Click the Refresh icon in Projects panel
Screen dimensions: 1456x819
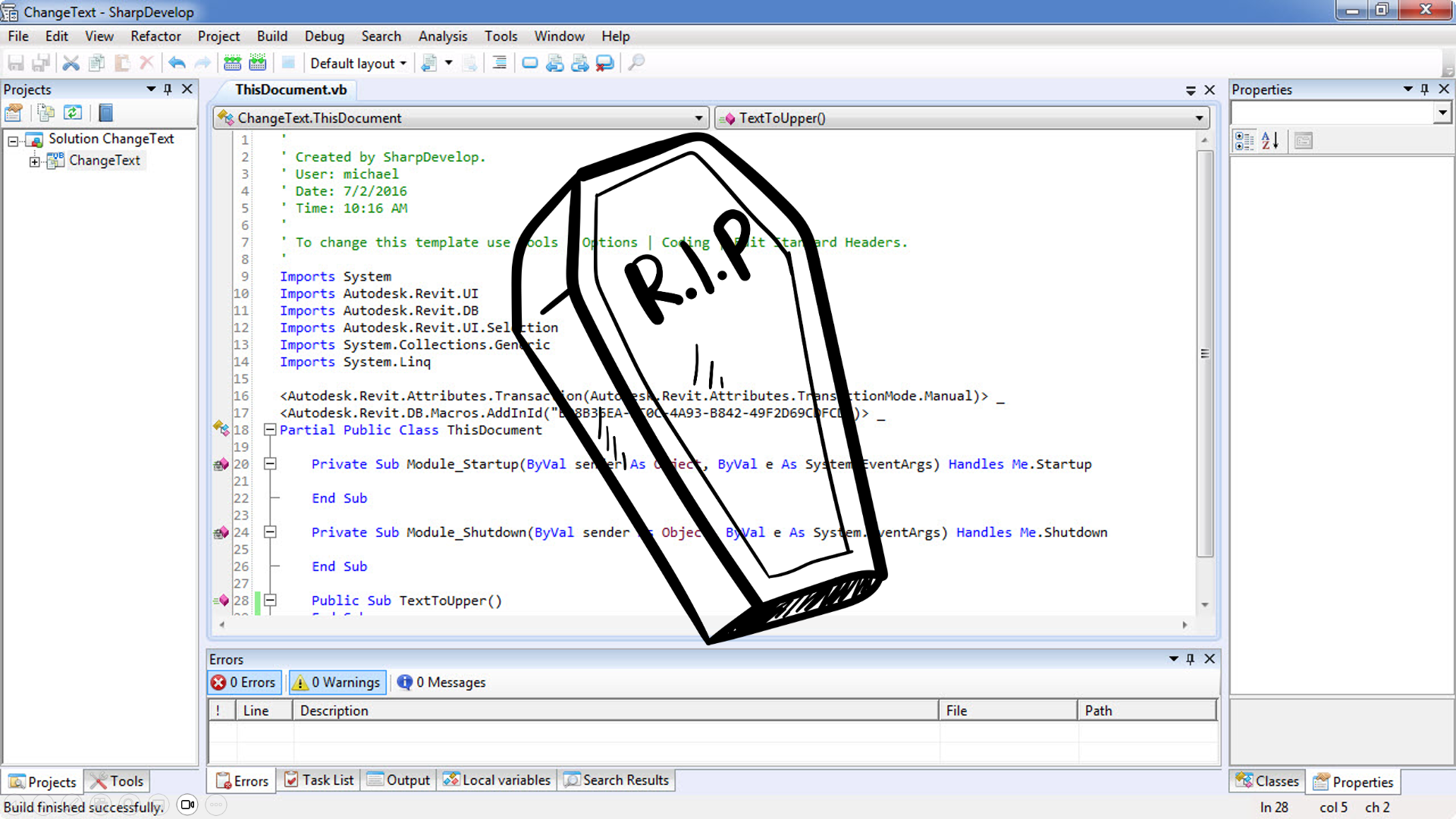pos(73,113)
